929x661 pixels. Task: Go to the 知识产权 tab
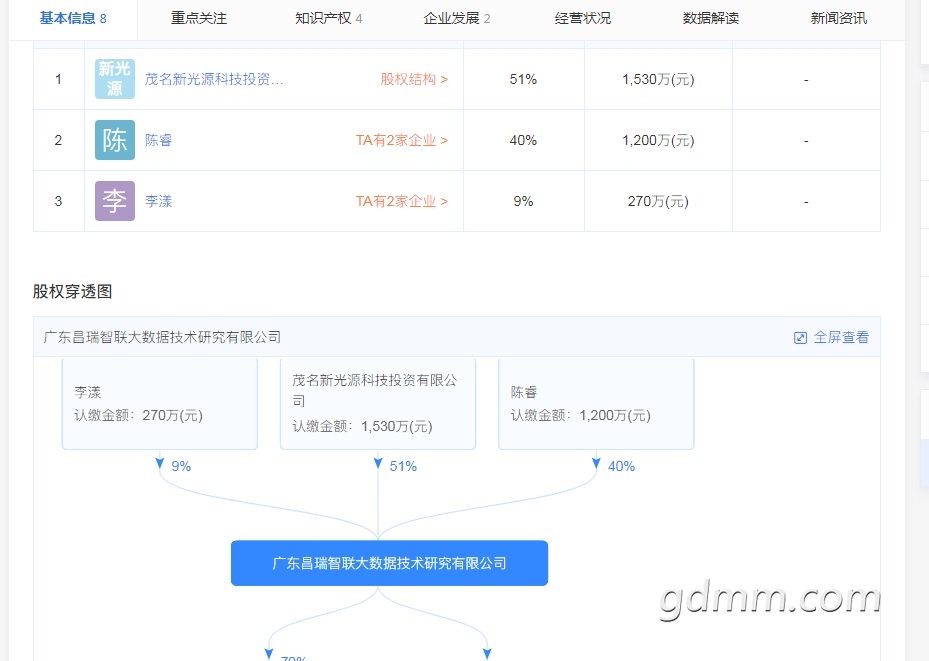click(328, 18)
